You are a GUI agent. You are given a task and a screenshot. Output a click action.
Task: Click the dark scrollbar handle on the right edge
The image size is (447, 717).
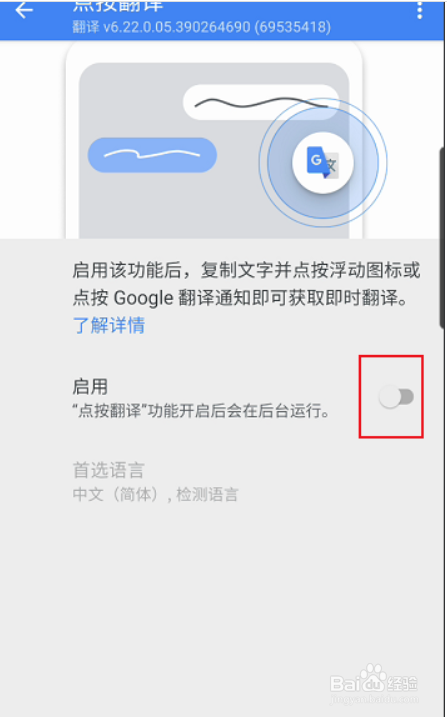coord(442,238)
